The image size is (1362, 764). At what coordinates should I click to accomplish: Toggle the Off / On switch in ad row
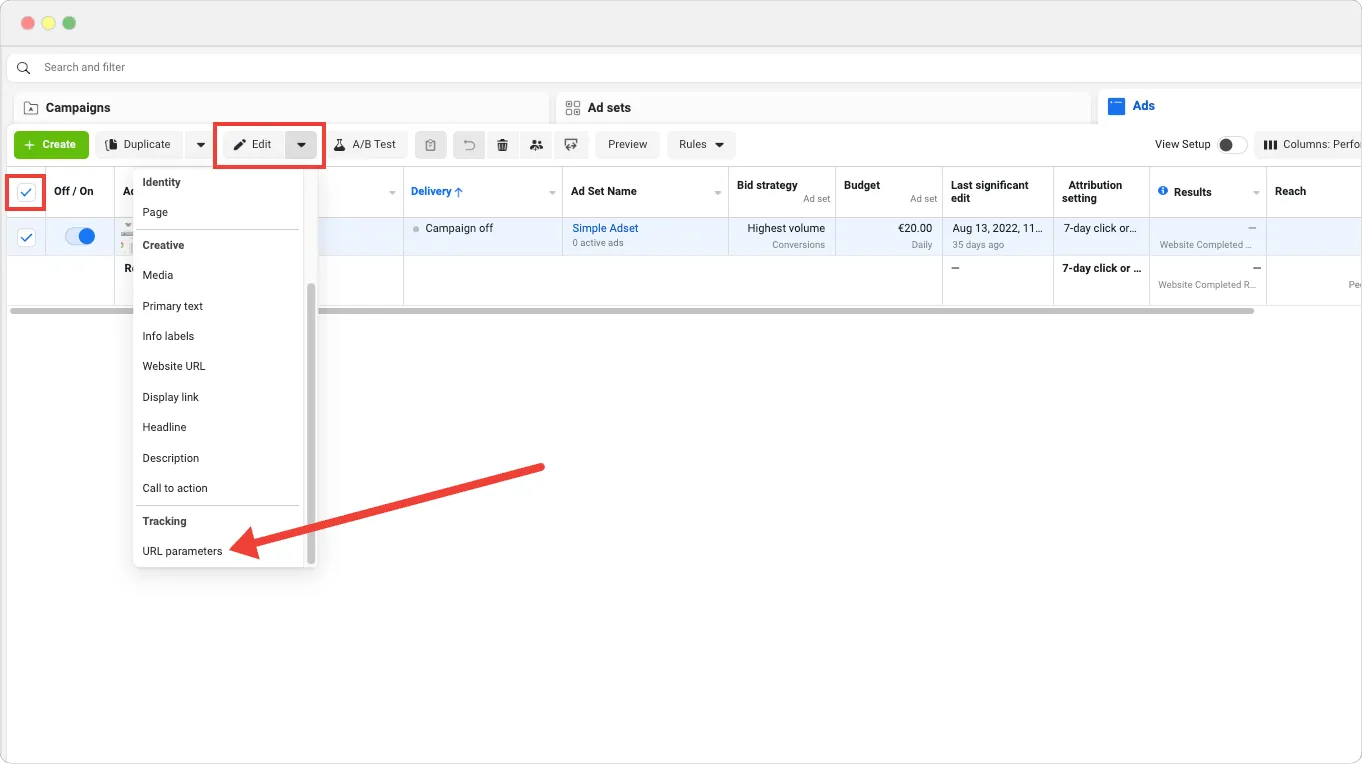[x=80, y=237]
